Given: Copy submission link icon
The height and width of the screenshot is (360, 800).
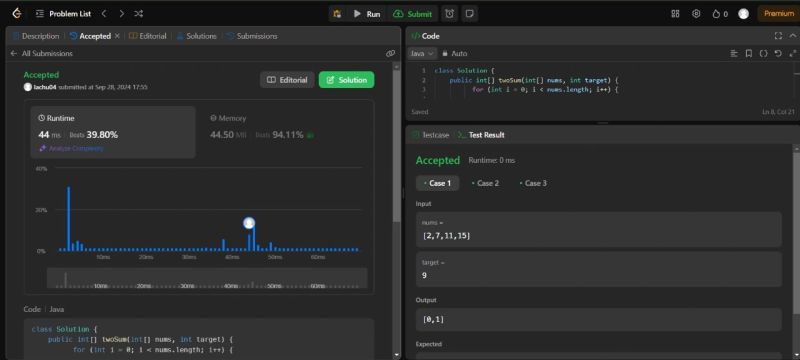Looking at the screenshot, I should 390,53.
